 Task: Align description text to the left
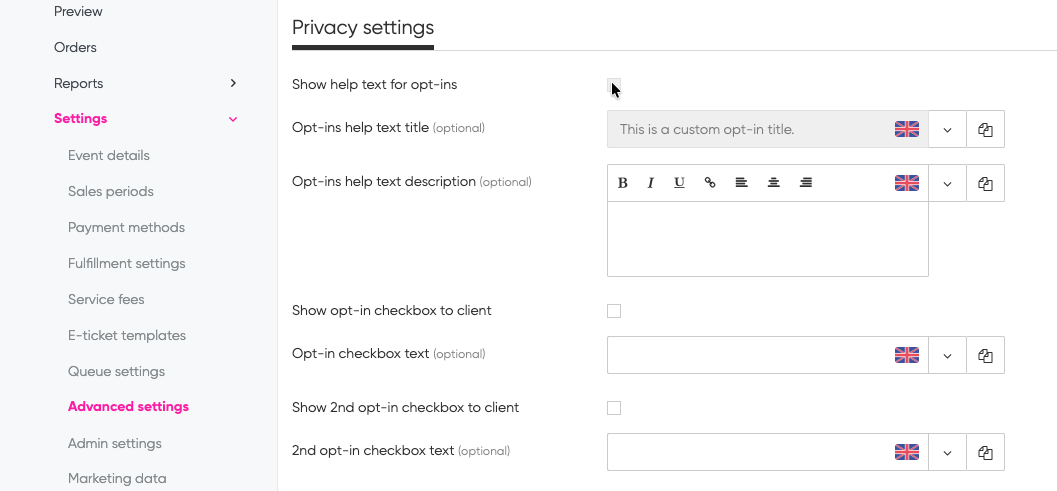tap(741, 183)
